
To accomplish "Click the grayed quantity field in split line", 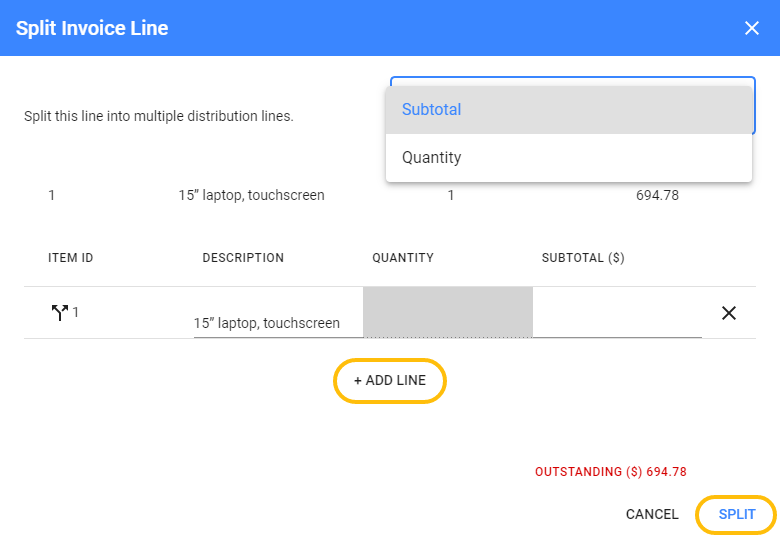I will click(x=448, y=312).
